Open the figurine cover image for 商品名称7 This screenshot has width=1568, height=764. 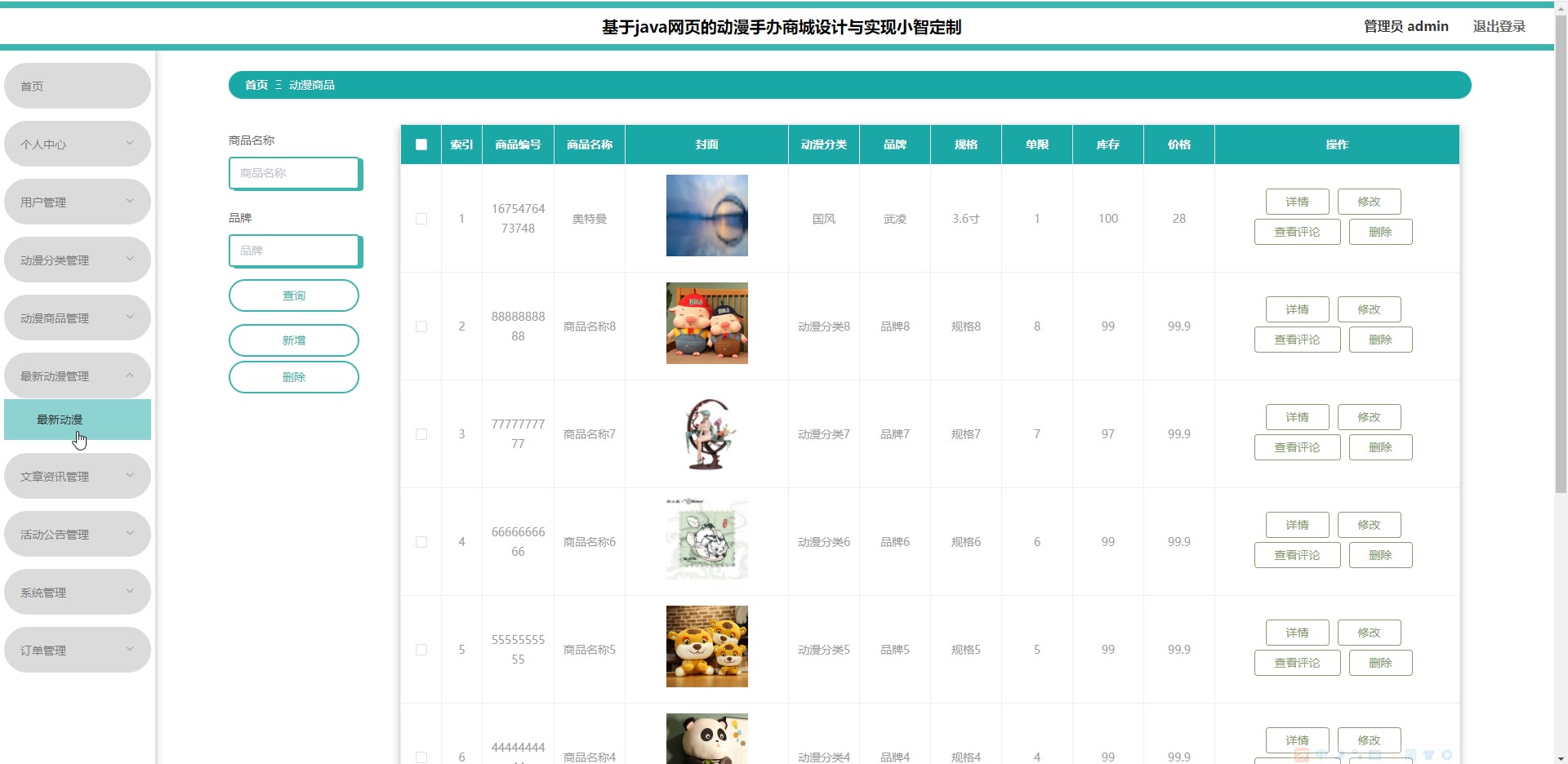706,434
